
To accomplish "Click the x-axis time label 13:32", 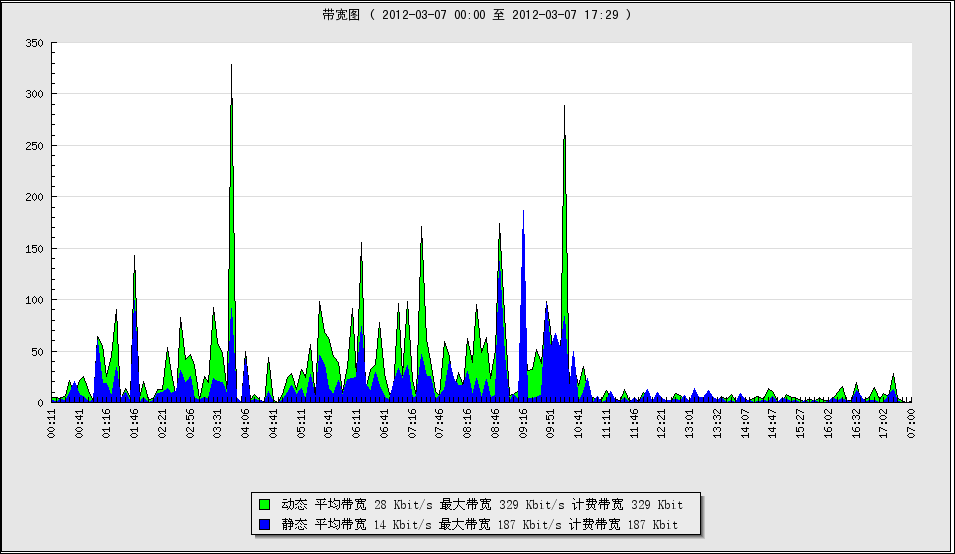I will click(717, 423).
